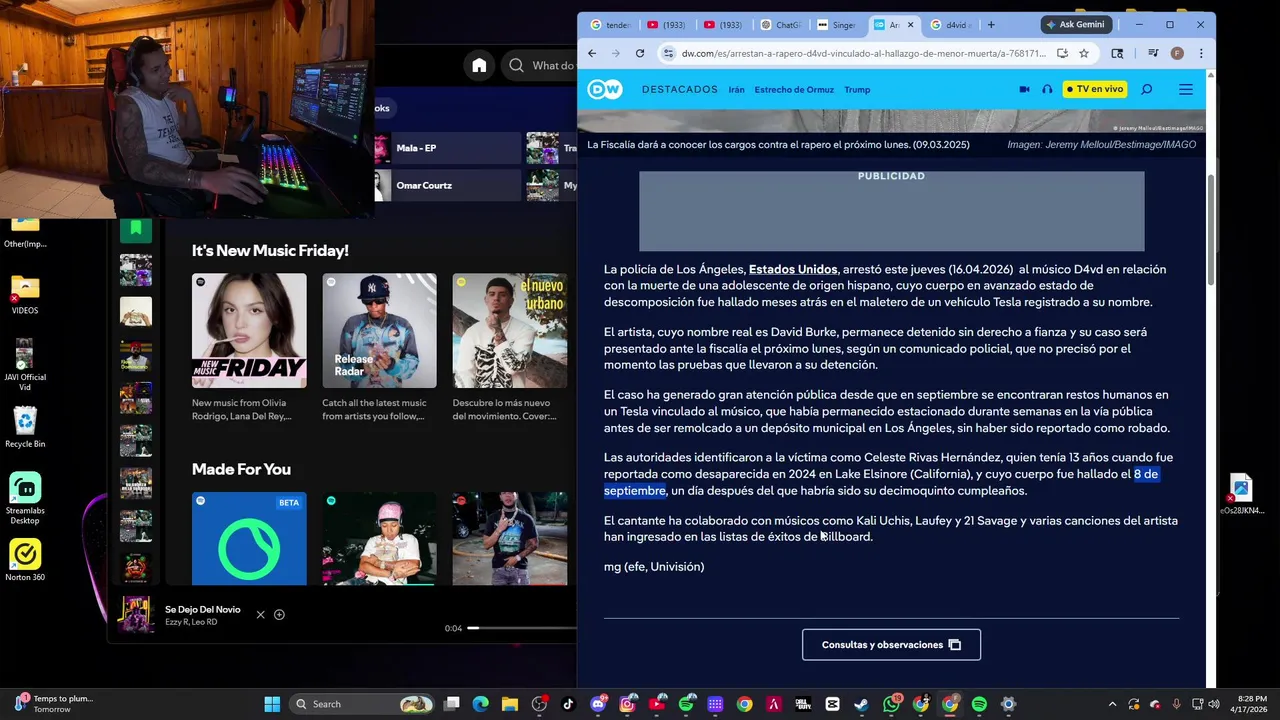Viewport: 1280px width, 720px height.
Task: Open the Mala - EP shortcut in Spotify
Action: (447, 148)
